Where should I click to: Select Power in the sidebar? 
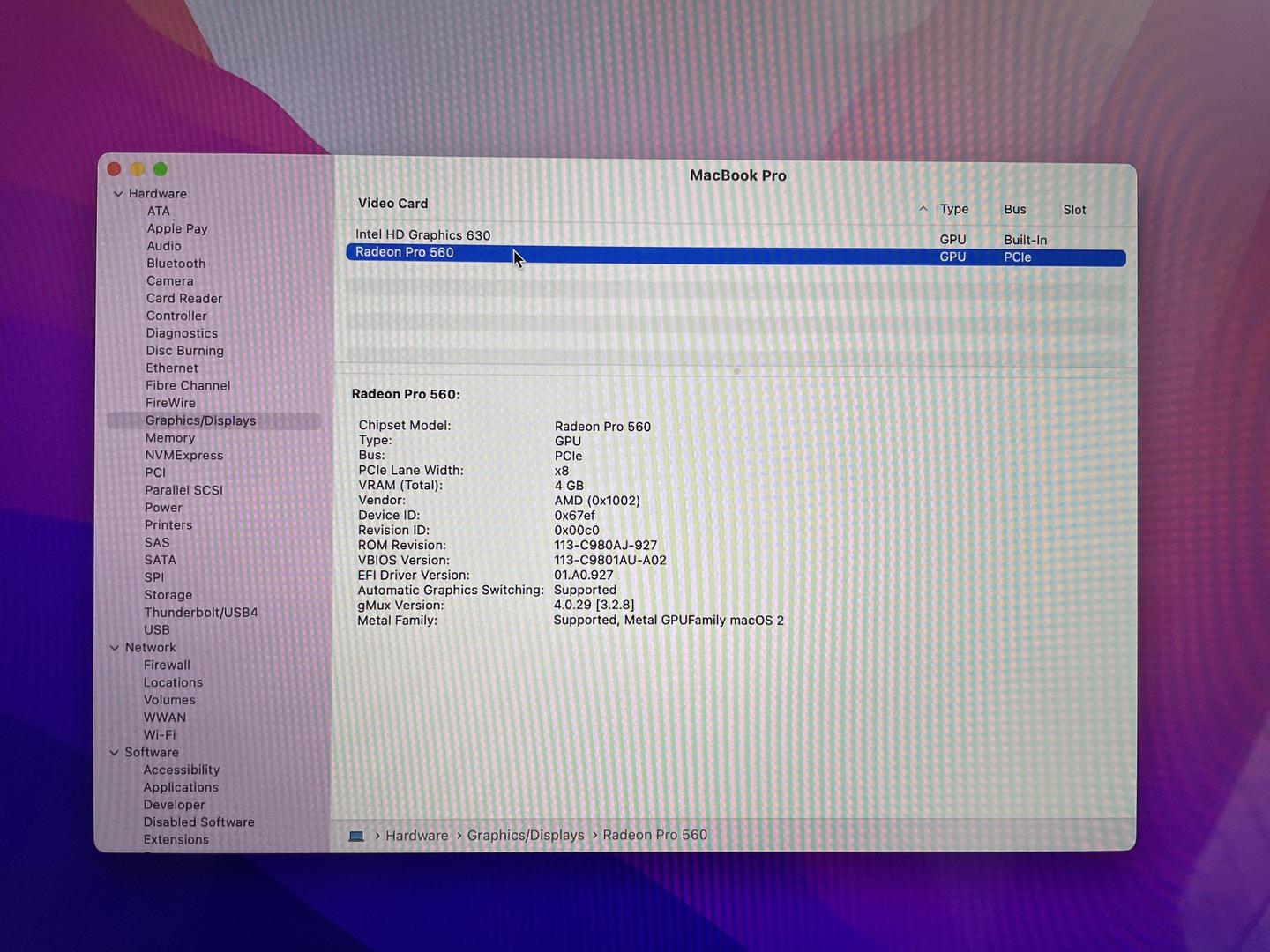point(163,509)
